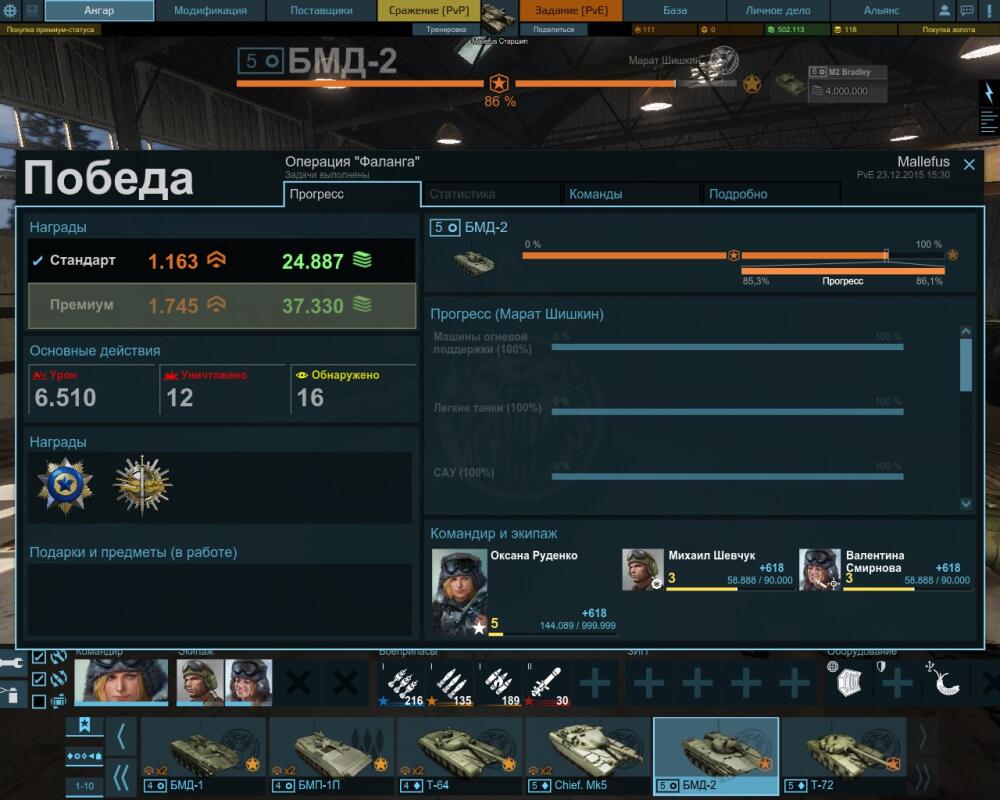Click the armor plate equipment icon
Screen dimensions: 1000x800
point(848,683)
